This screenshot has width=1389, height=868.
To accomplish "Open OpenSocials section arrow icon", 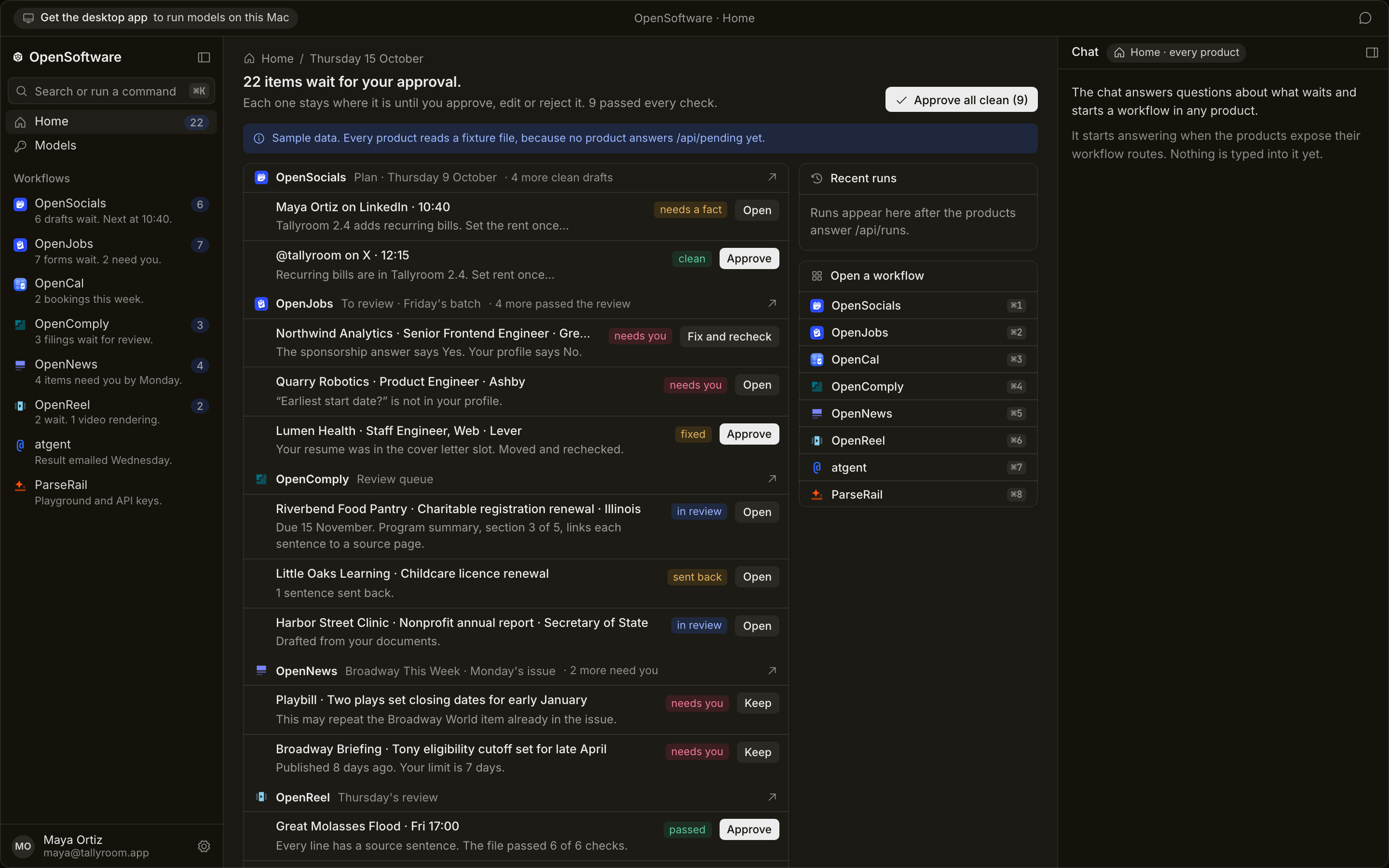I will click(772, 177).
